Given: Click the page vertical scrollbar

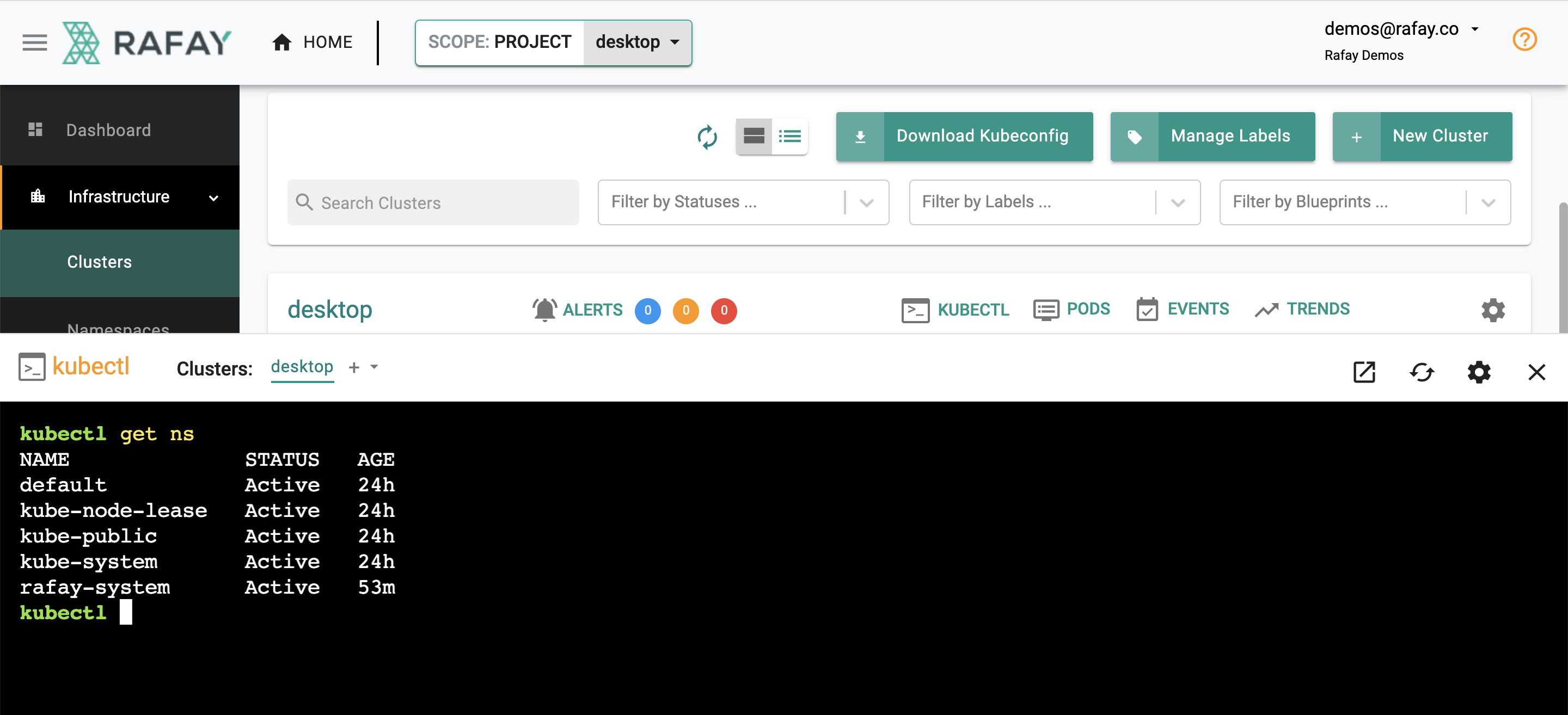Looking at the screenshot, I should pyautogui.click(x=1562, y=268).
